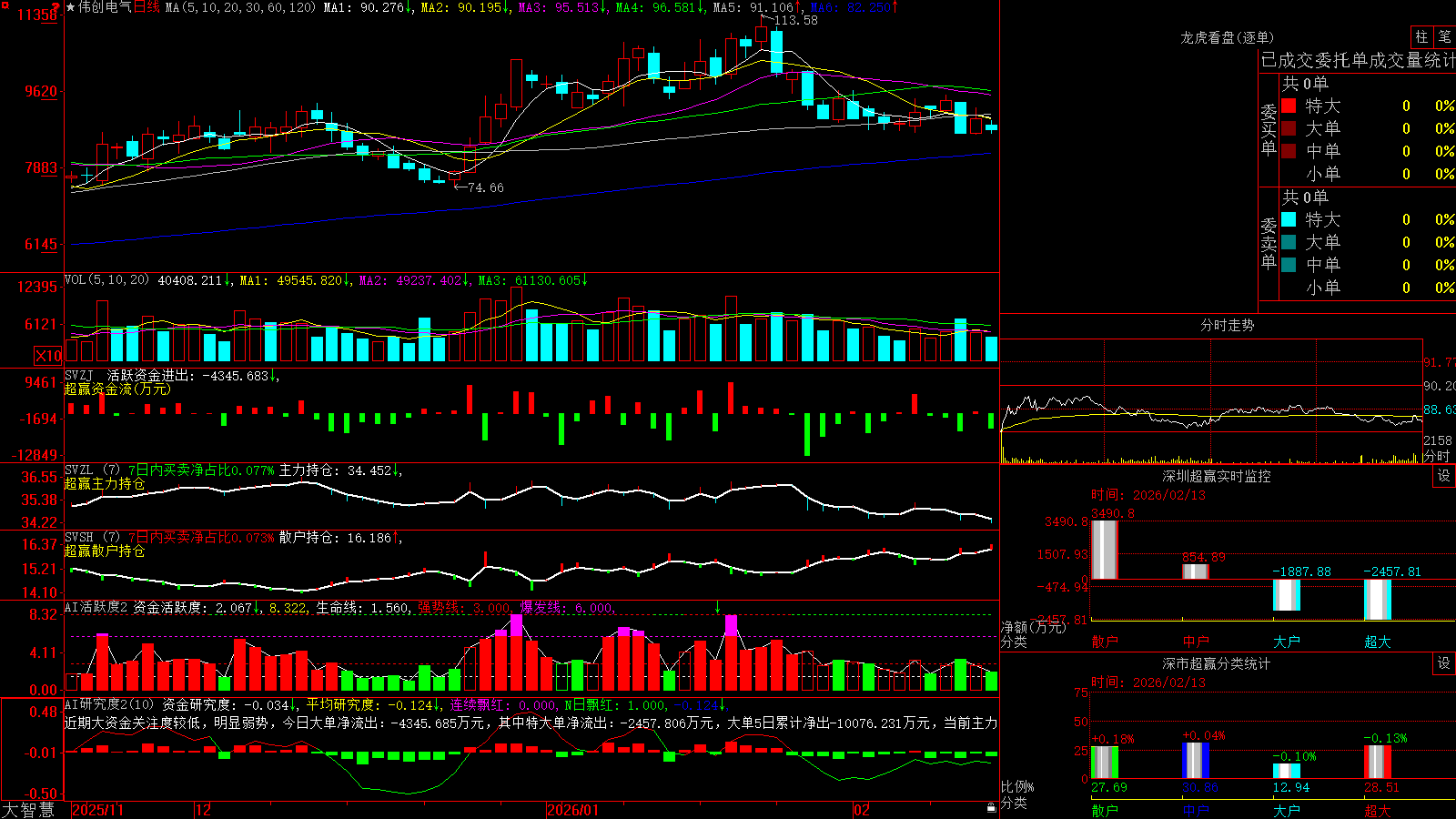Click the 超大 bar showing -2457.81
The height and width of the screenshot is (819, 1456).
pyautogui.click(x=1377, y=600)
